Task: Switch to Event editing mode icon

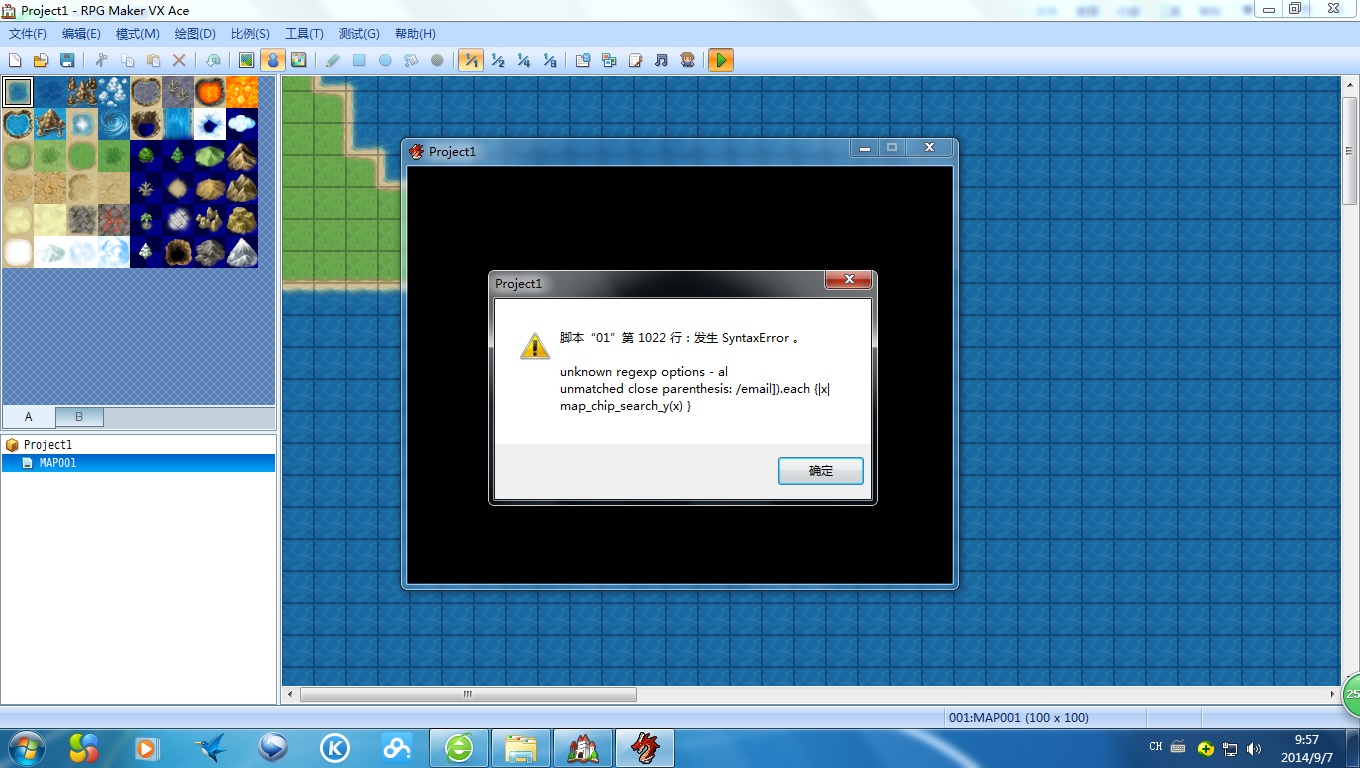Action: click(272, 60)
